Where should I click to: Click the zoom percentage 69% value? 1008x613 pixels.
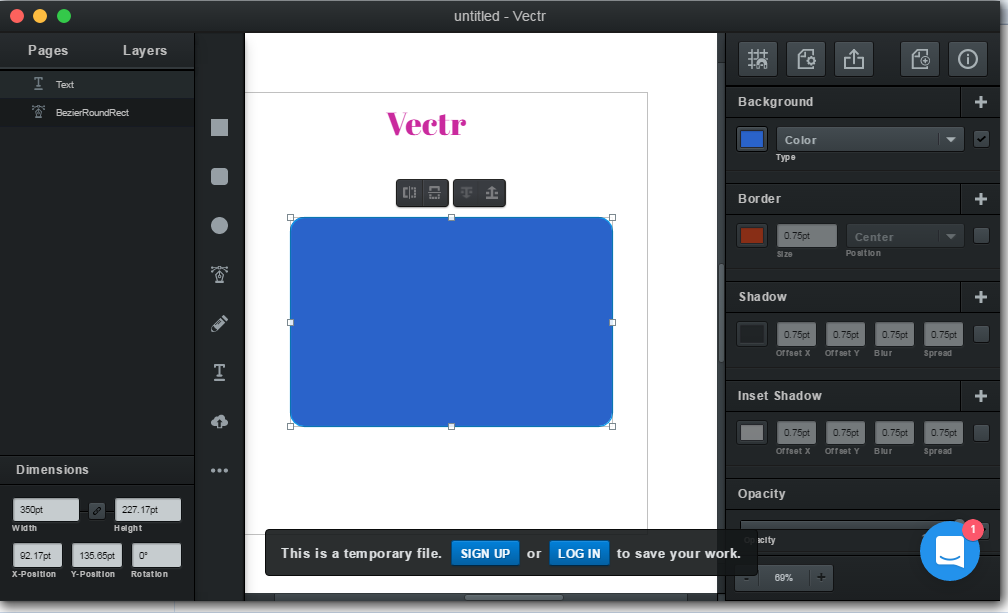[x=784, y=578]
